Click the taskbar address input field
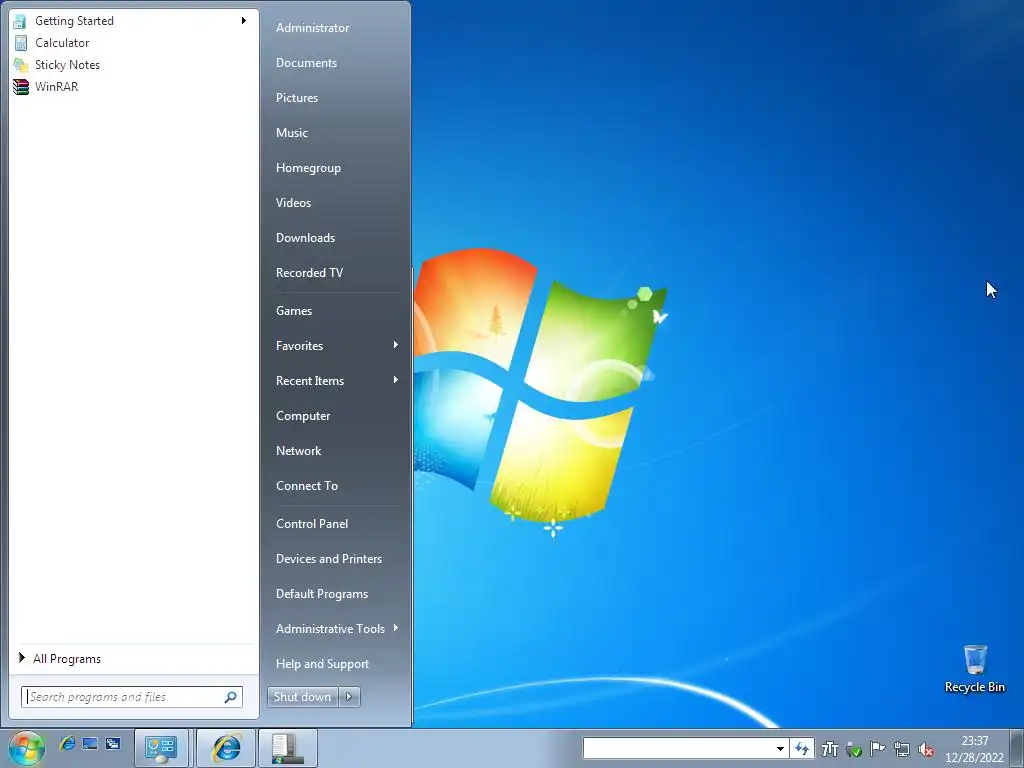The width and height of the screenshot is (1024, 768). [677, 748]
